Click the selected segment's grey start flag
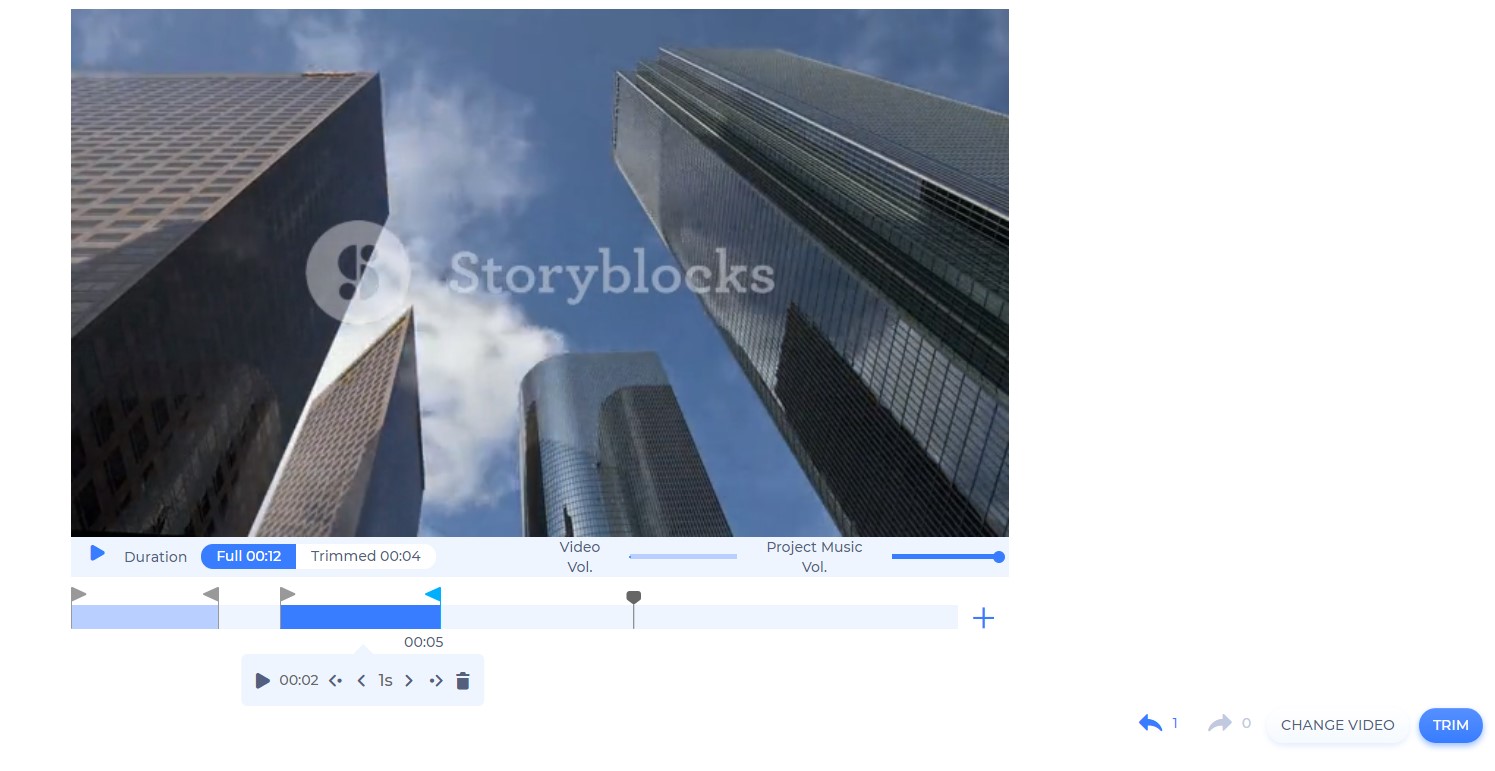Viewport: 1495px width, 771px height. pyautogui.click(x=288, y=594)
